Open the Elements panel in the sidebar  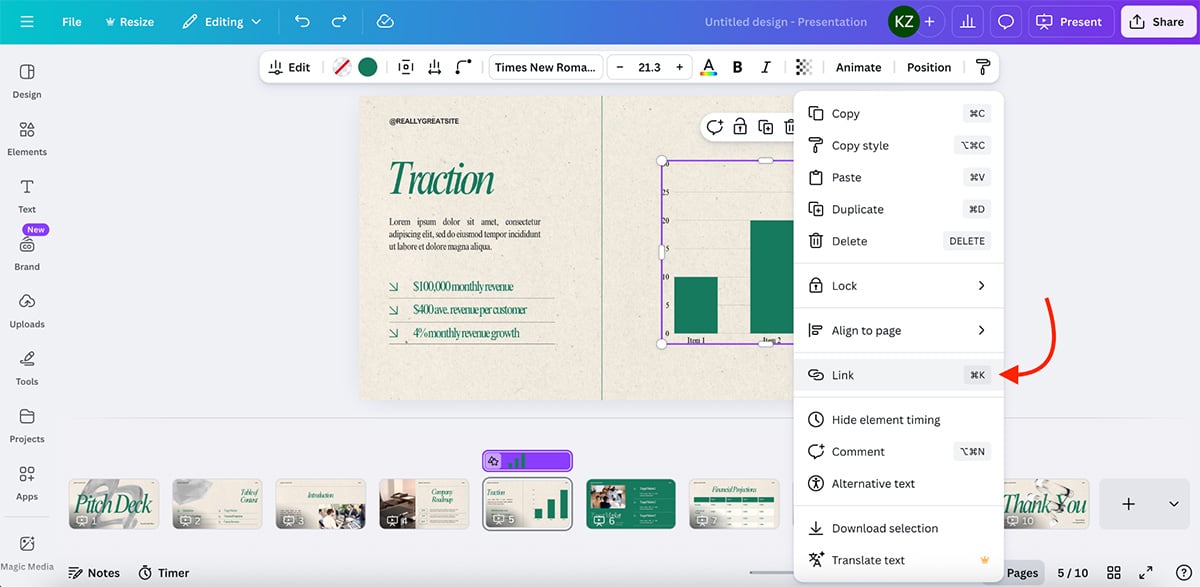tap(26, 138)
